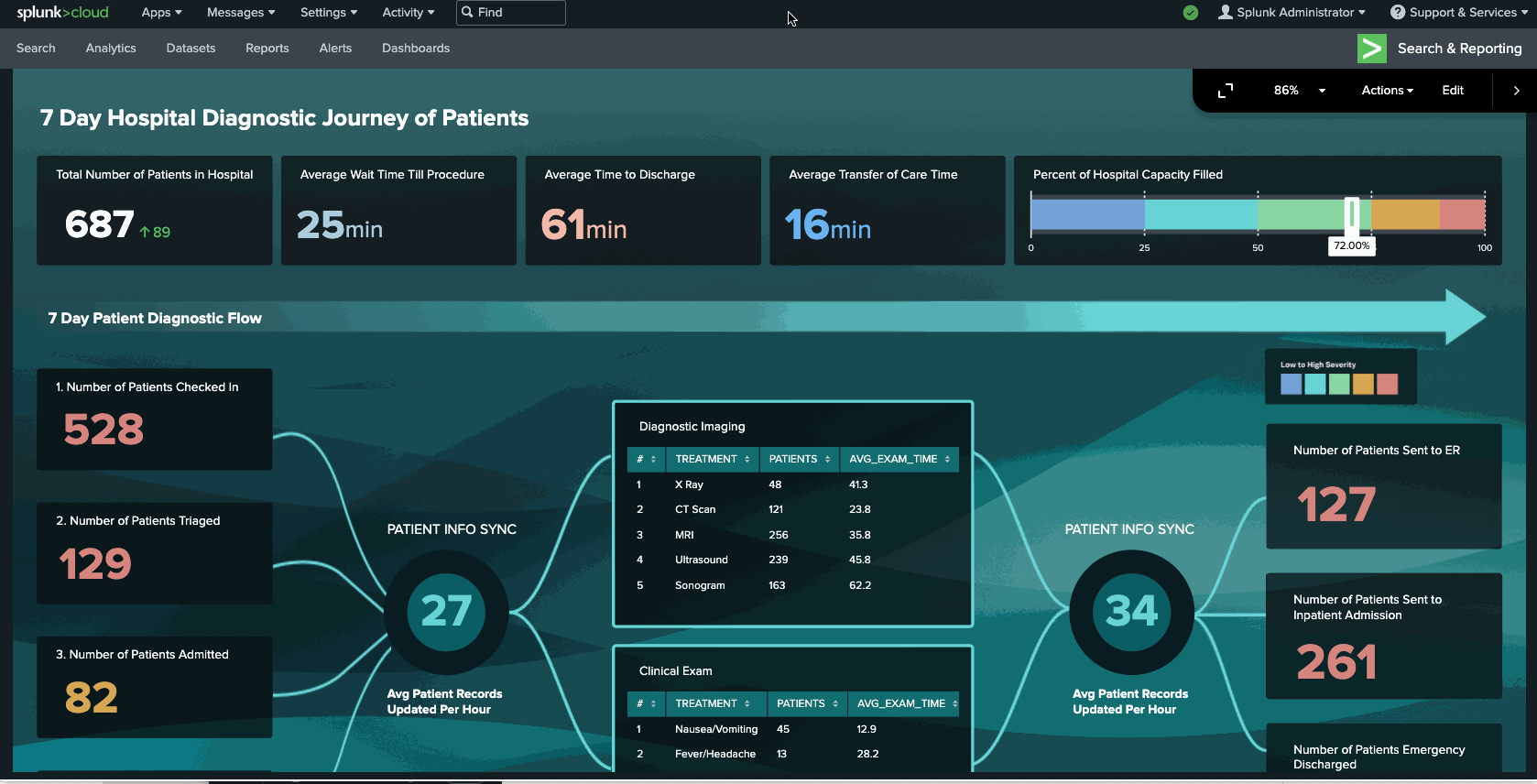This screenshot has width=1537, height=784.
Task: Click the right chevron arrow beside Edit
Action: coord(1516,91)
